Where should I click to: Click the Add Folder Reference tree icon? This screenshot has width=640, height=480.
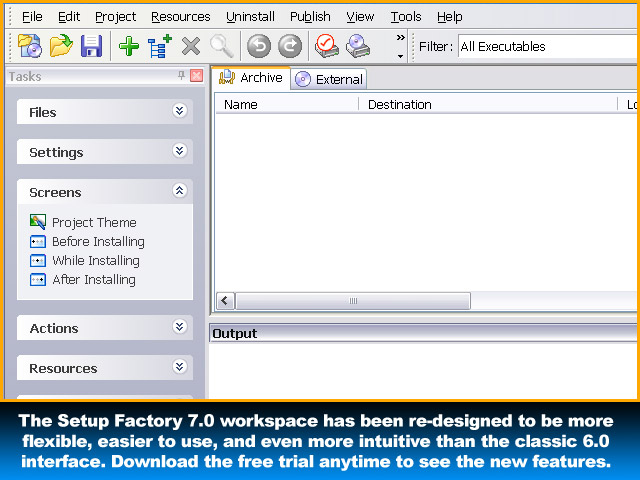pyautogui.click(x=159, y=46)
